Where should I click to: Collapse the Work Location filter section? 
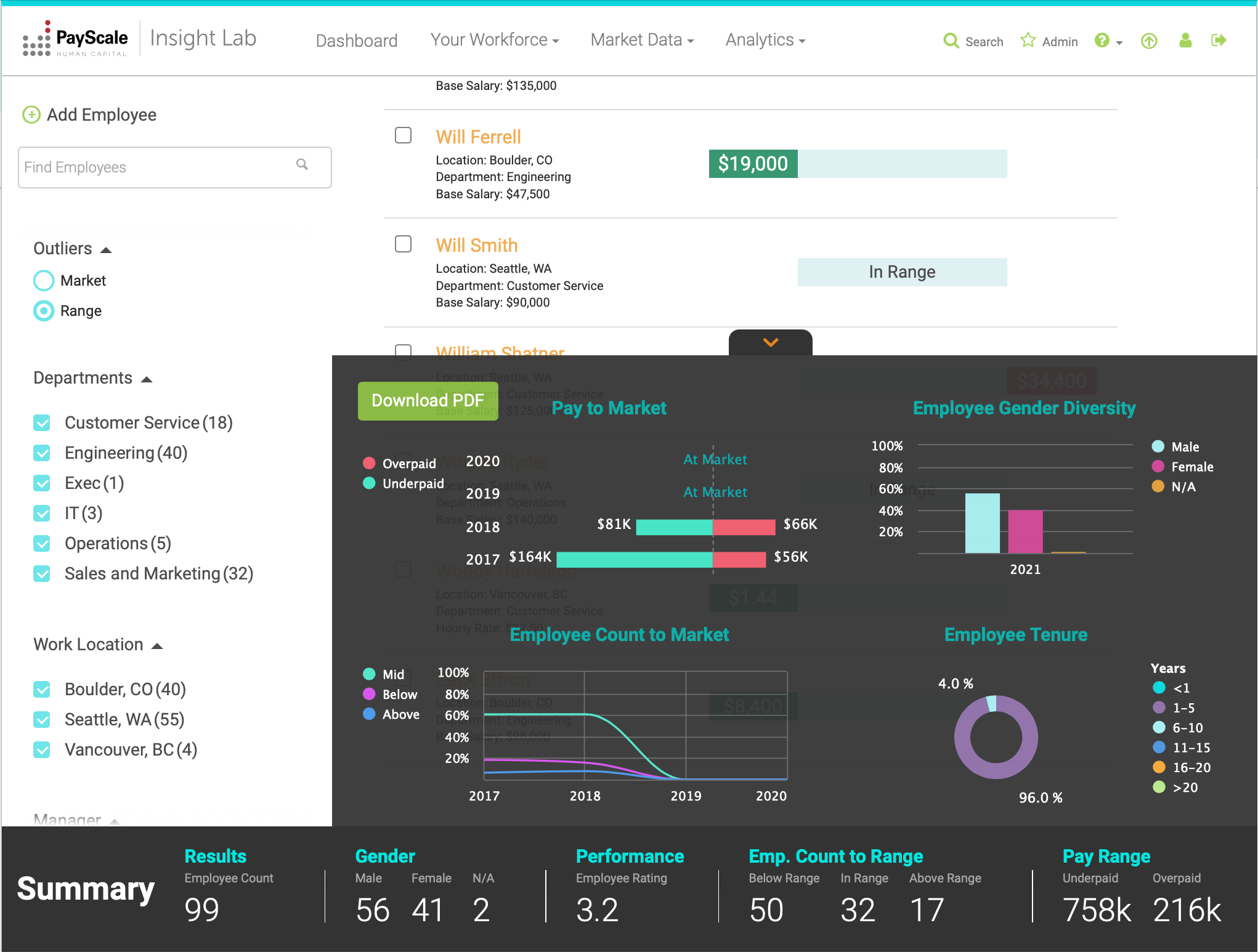pyautogui.click(x=157, y=645)
